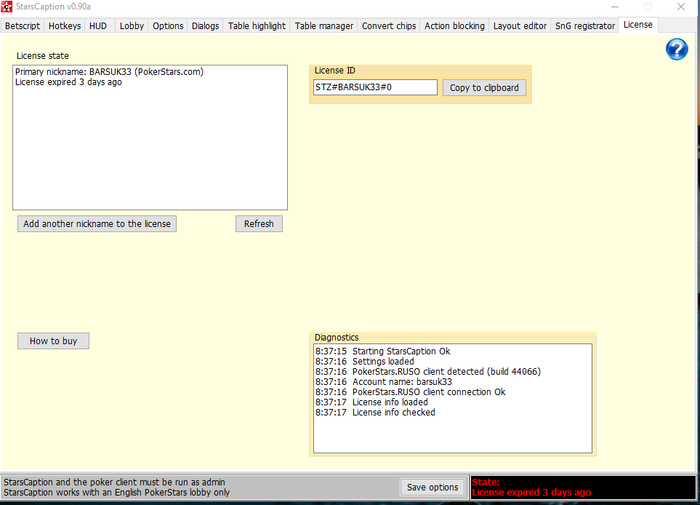Open the Table highlight tab
Screen dimensions: 700x505
coord(257,26)
